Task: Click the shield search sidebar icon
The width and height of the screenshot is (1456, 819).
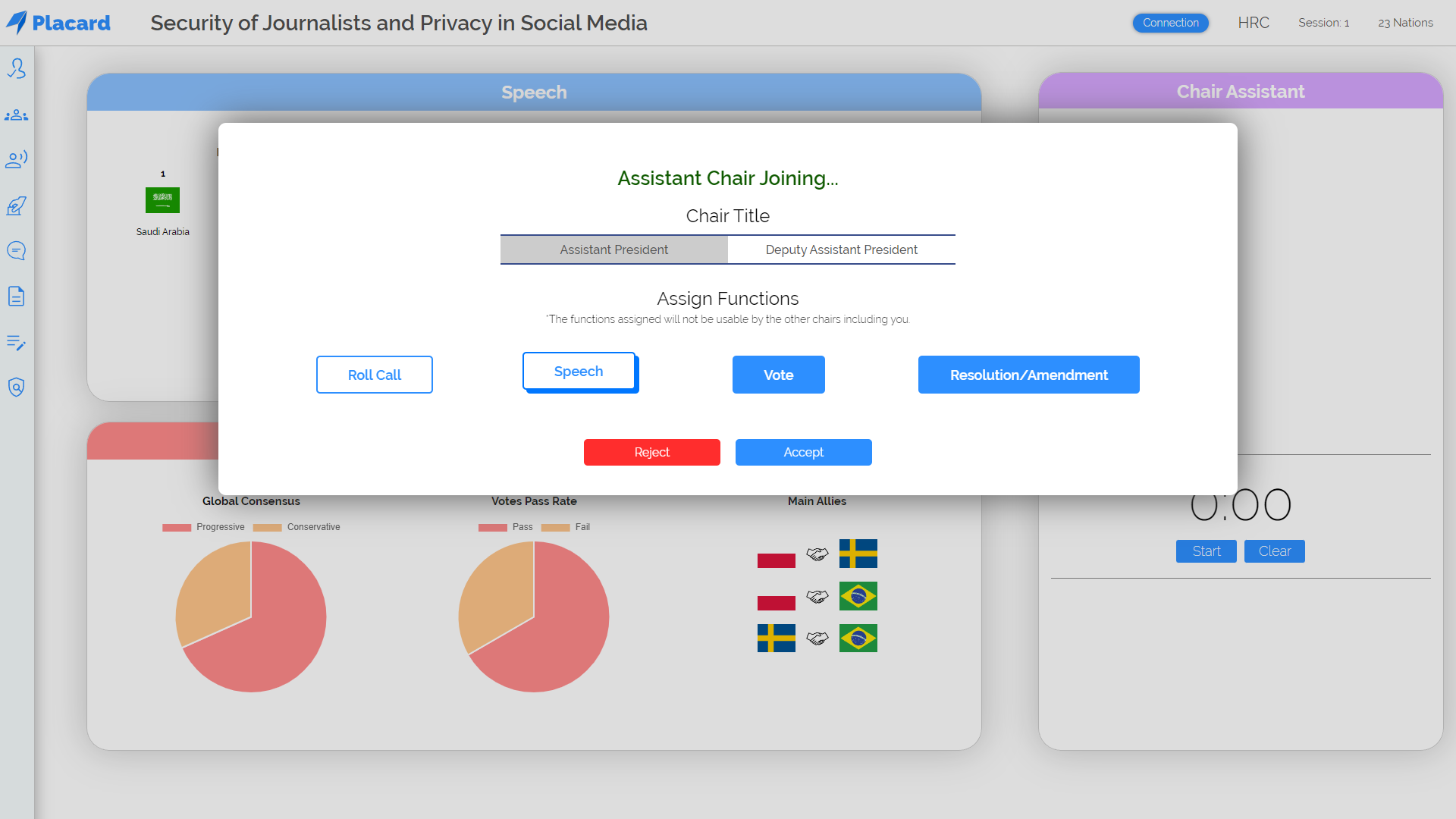Action: (x=17, y=388)
